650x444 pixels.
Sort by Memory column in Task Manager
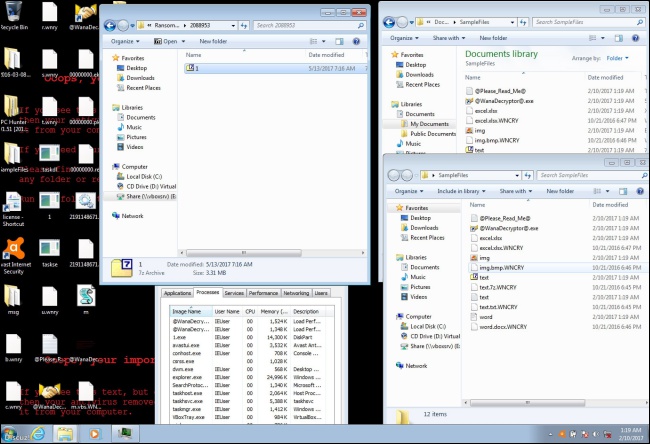[274, 311]
